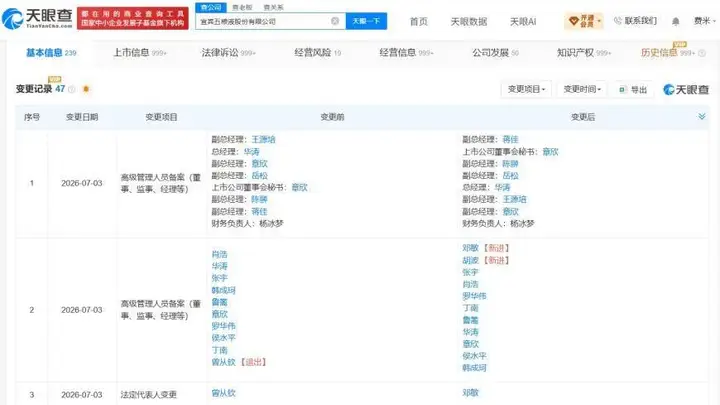This screenshot has width=720, height=405.
Task: Open the 天眼查 logo homepage
Action: click(37, 18)
